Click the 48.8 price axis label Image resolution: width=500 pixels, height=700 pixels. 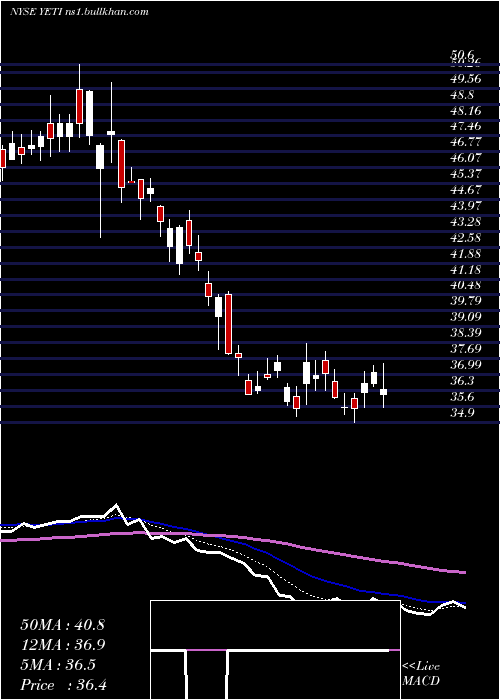click(463, 94)
